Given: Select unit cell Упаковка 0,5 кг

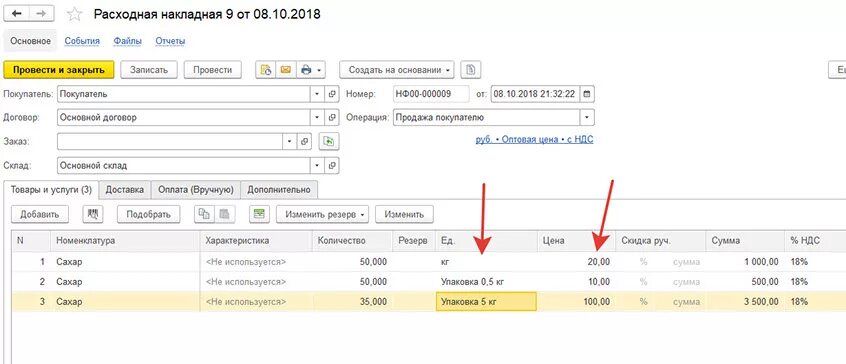Looking at the screenshot, I should (486, 281).
